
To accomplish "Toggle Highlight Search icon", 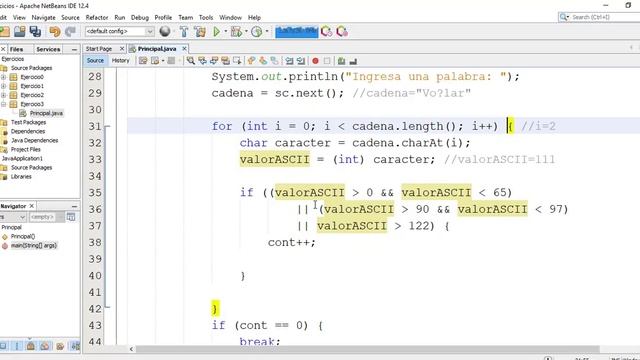I will [x=225, y=61].
